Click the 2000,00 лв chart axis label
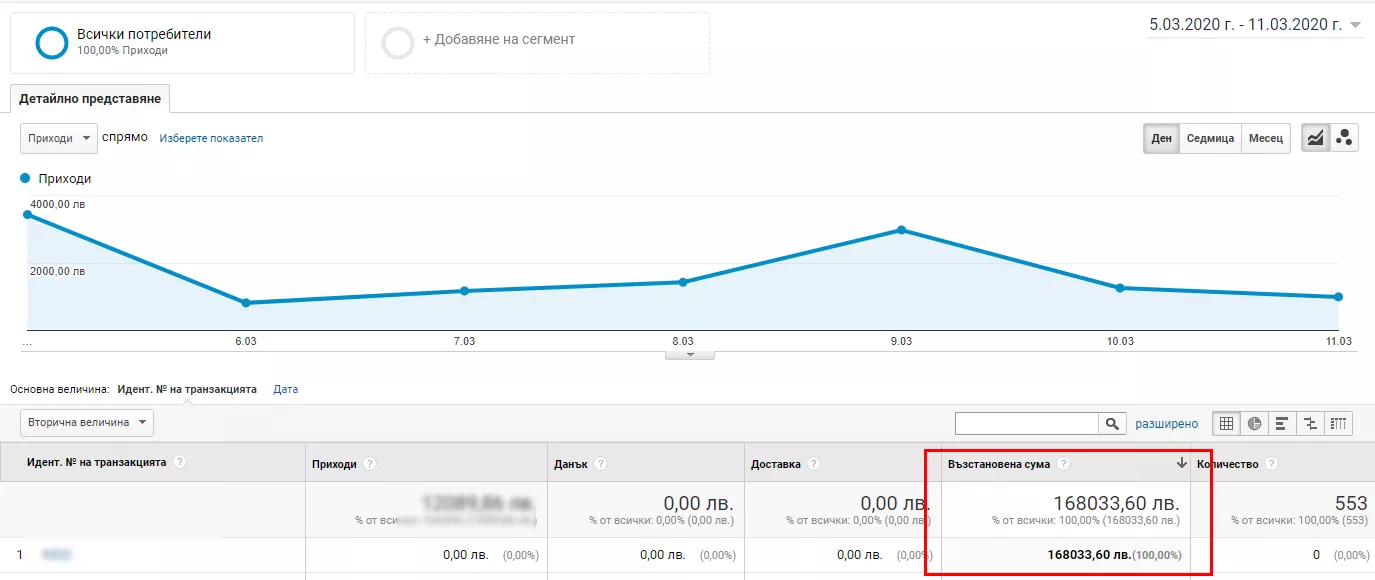Image resolution: width=1375 pixels, height=580 pixels. (58, 271)
